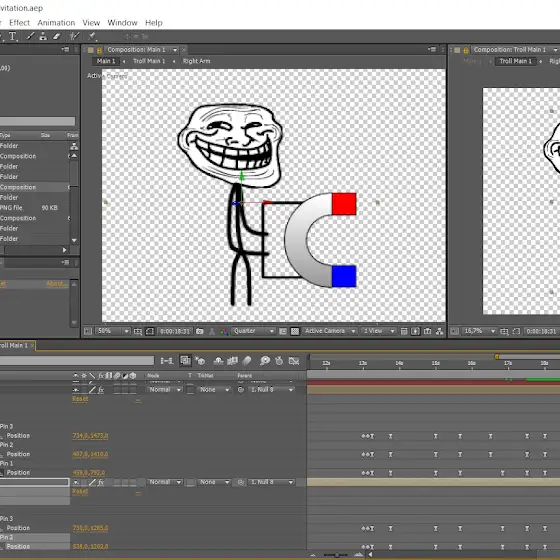560x560 pixels.
Task: Click the Grid and guide options icon in Main 1 viewer
Action: coord(138,331)
